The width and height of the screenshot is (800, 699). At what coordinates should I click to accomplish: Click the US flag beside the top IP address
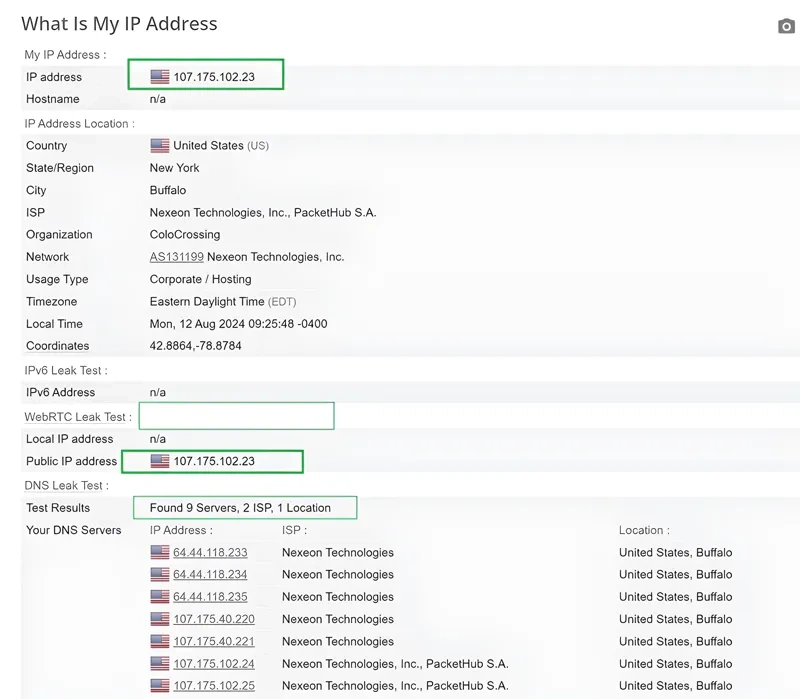pyautogui.click(x=160, y=77)
